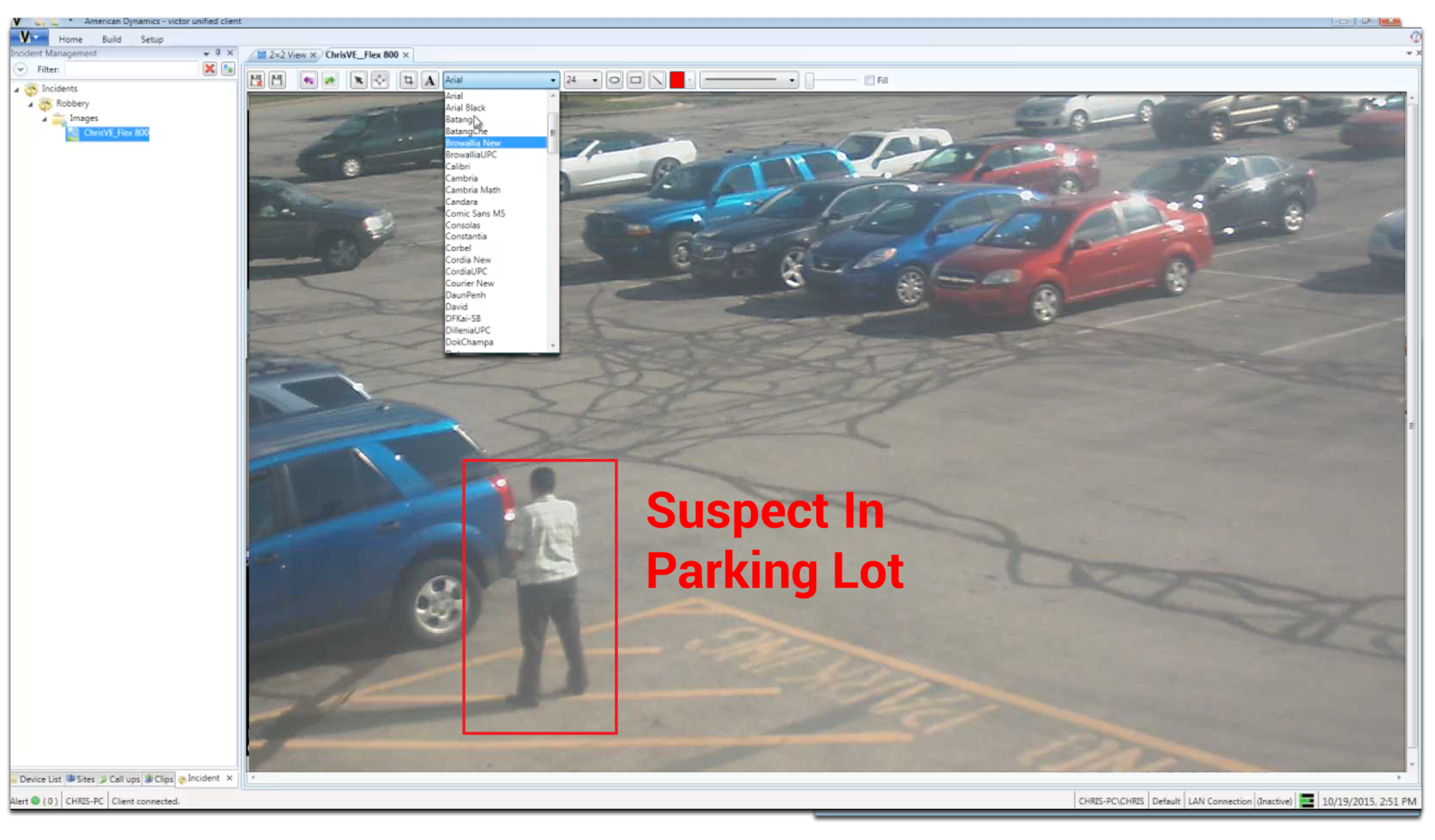Choose Comic Sans MS from font list
Image resolution: width=1435 pixels, height=840 pixels.
coord(475,213)
